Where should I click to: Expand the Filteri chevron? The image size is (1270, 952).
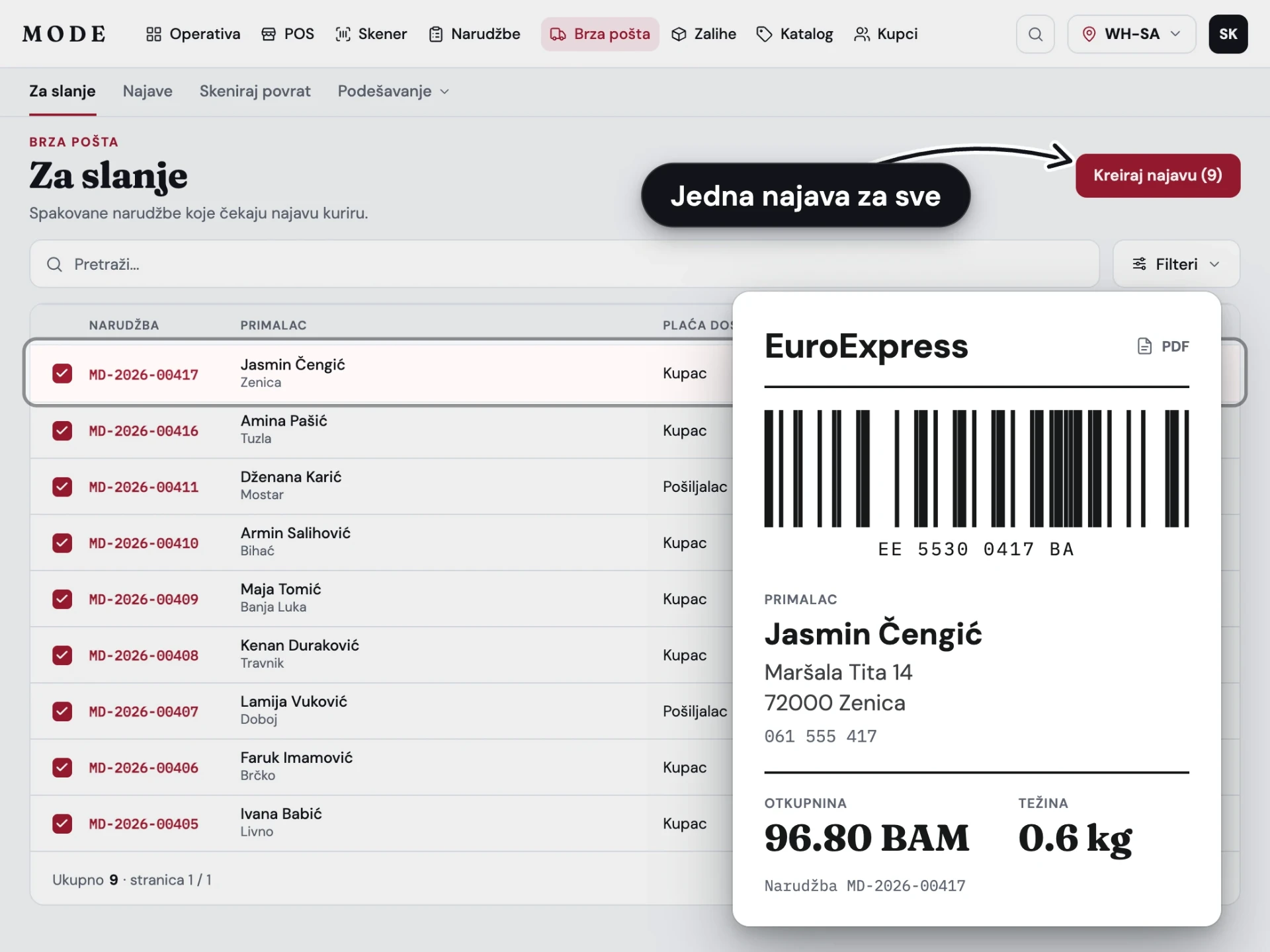(1214, 264)
